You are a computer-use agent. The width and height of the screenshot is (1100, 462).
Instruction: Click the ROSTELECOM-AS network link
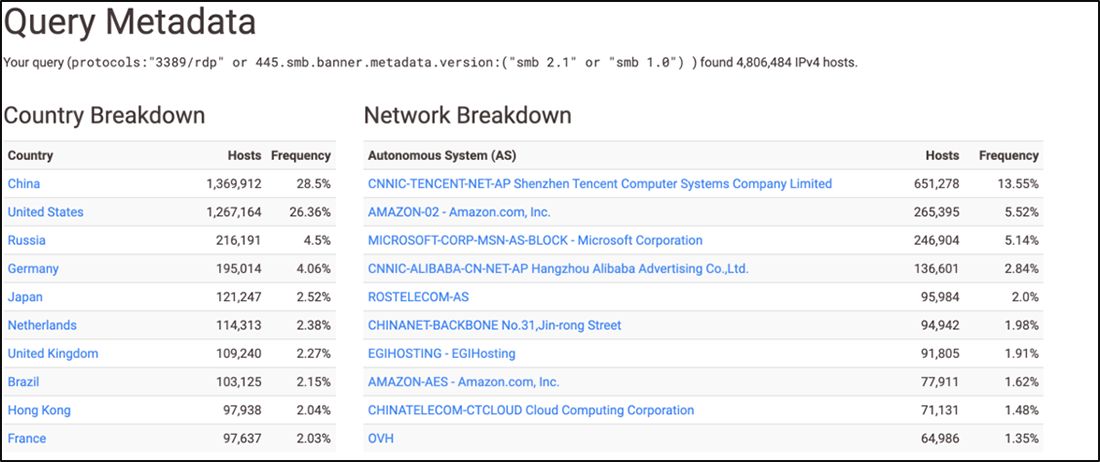(418, 297)
